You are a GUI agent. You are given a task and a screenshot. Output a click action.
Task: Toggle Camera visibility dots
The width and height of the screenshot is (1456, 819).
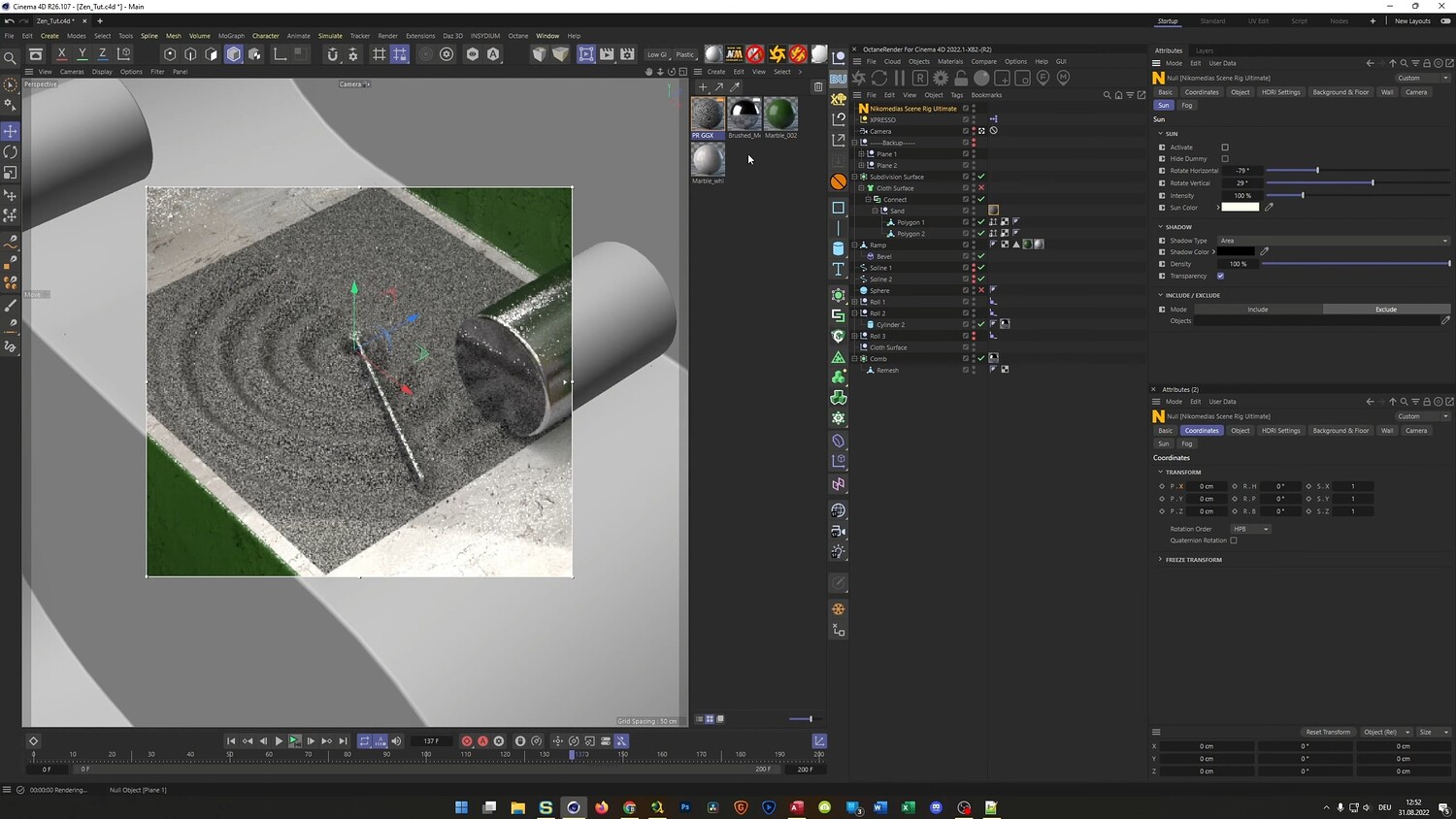[974, 131]
